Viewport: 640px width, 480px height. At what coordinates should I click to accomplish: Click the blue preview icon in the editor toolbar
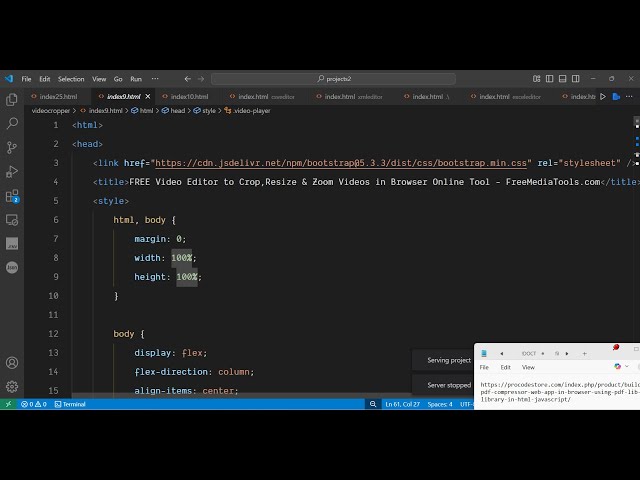point(616,96)
